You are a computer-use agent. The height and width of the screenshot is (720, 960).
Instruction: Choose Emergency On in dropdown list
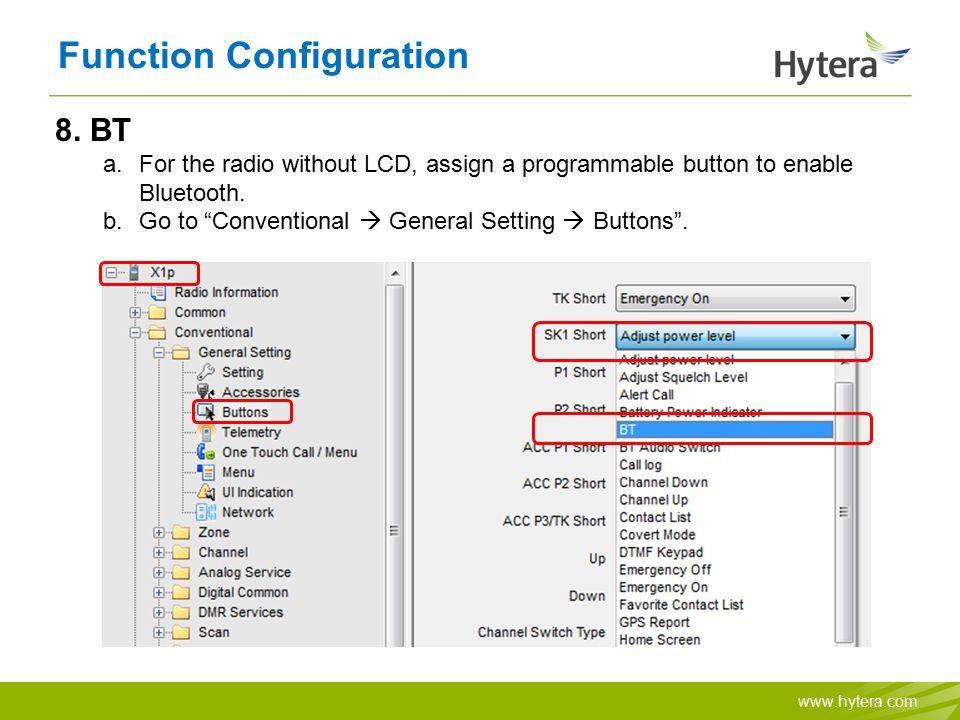point(663,588)
